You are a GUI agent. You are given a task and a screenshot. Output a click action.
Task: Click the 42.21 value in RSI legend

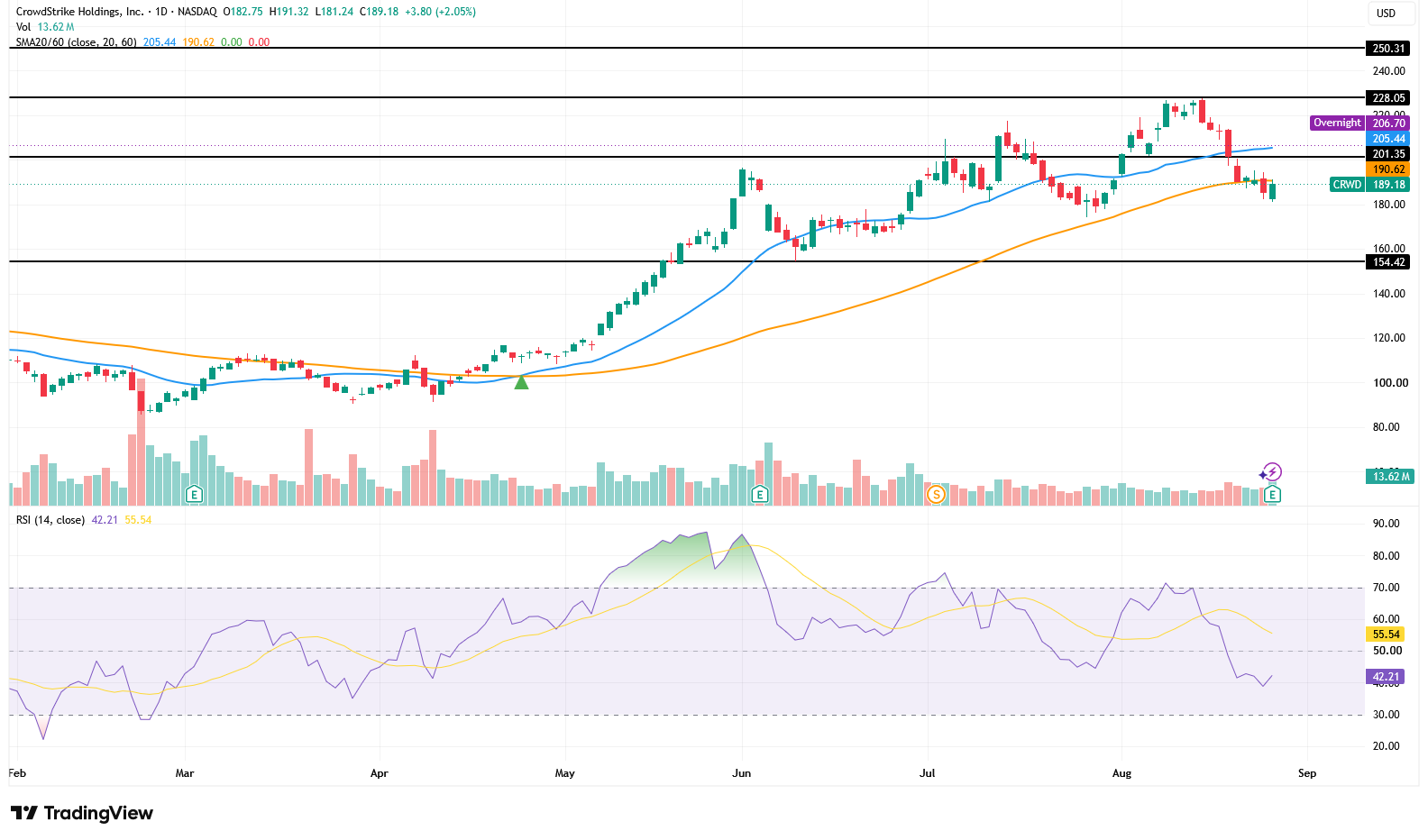(x=105, y=520)
